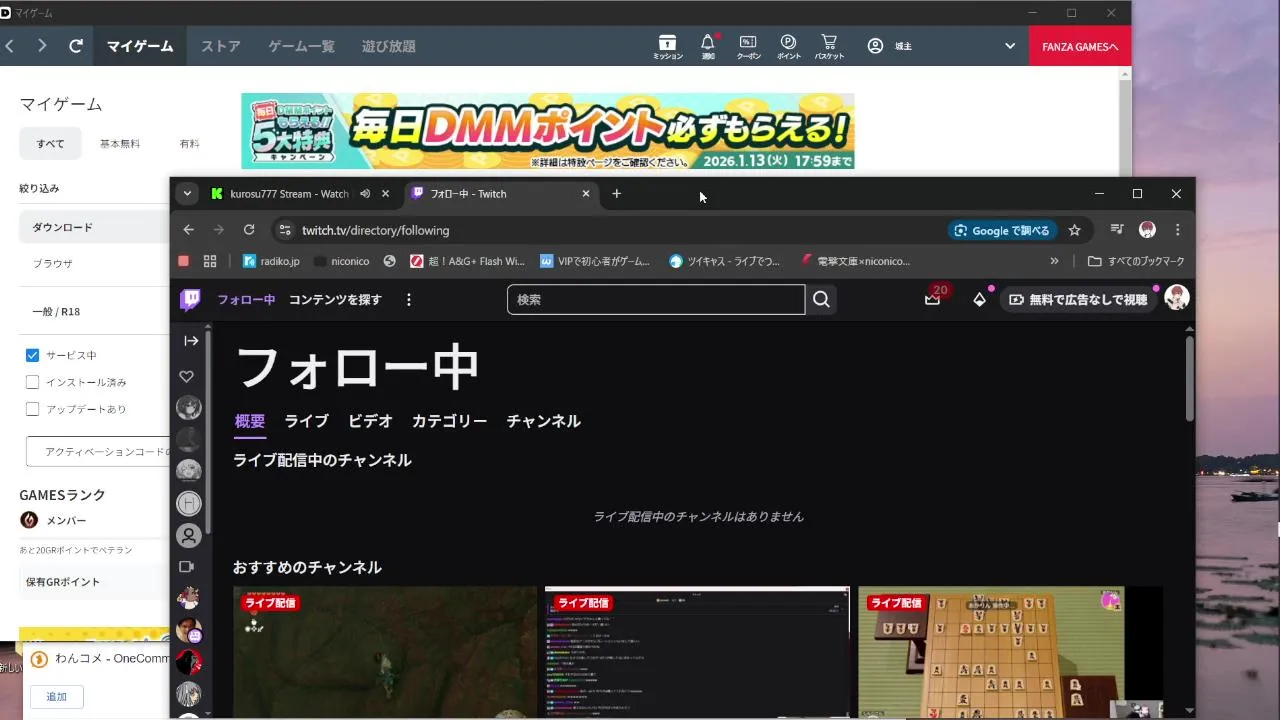Open Chrome apps grid bookmark icon
The height and width of the screenshot is (720, 1280).
210,261
